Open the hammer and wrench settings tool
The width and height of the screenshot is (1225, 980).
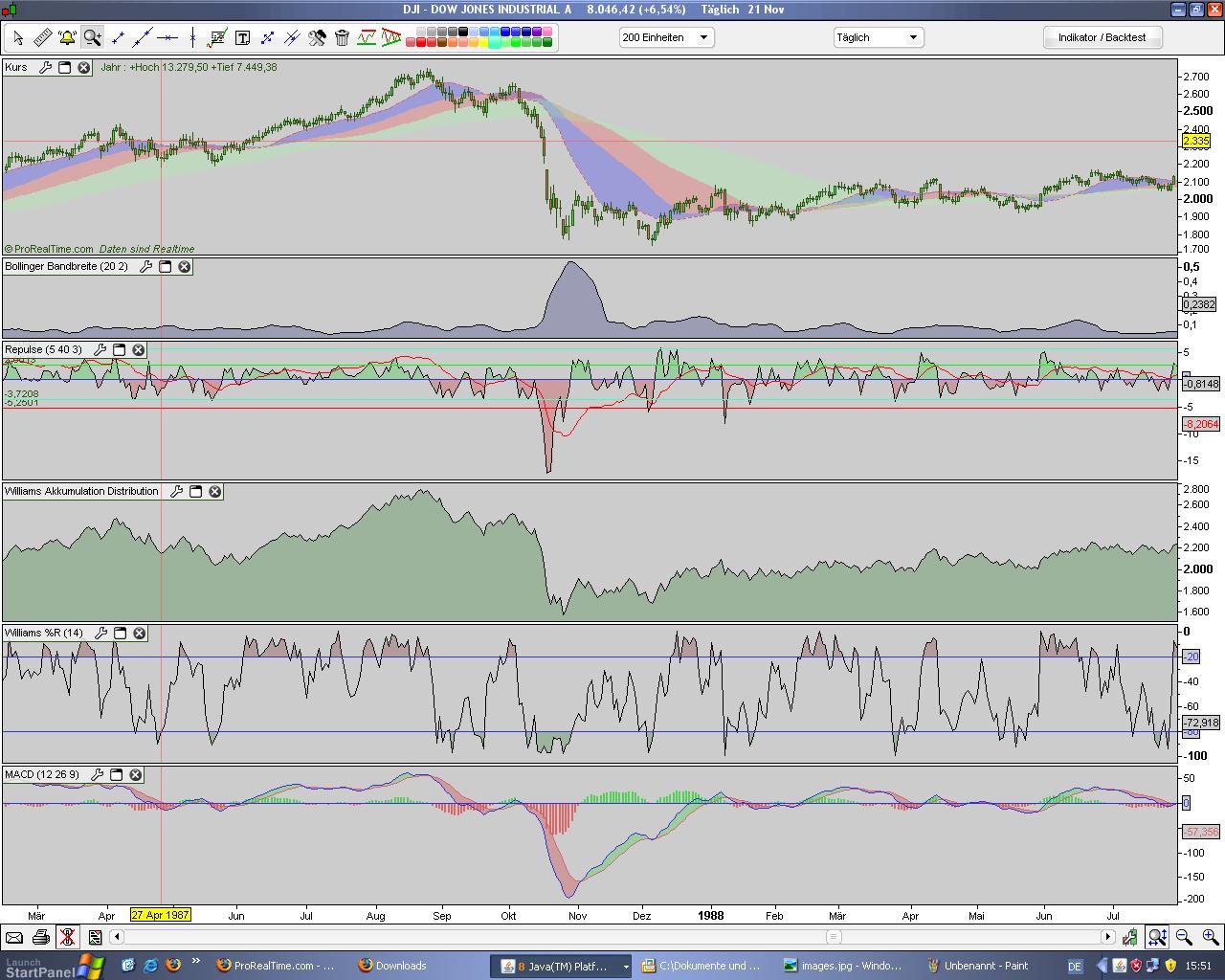coord(317,37)
